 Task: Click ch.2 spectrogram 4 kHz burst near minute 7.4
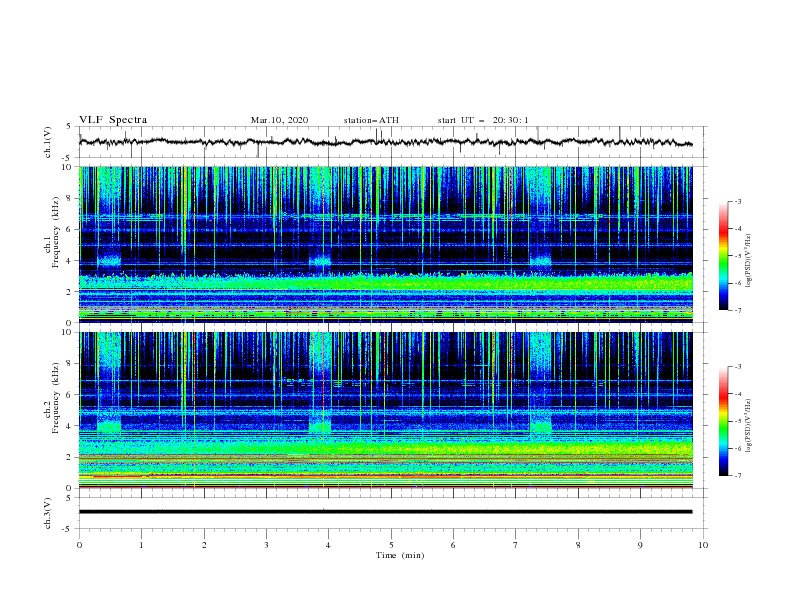point(540,427)
